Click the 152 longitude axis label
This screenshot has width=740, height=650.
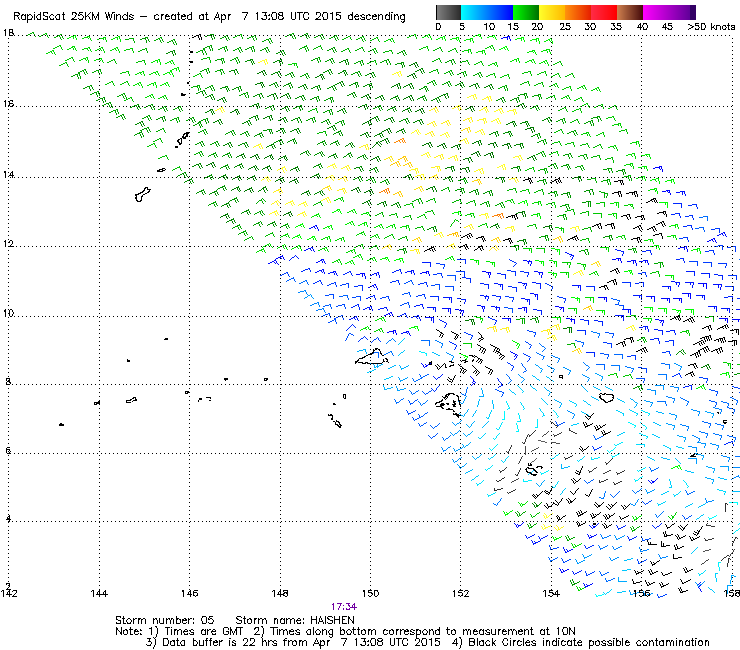[461, 593]
